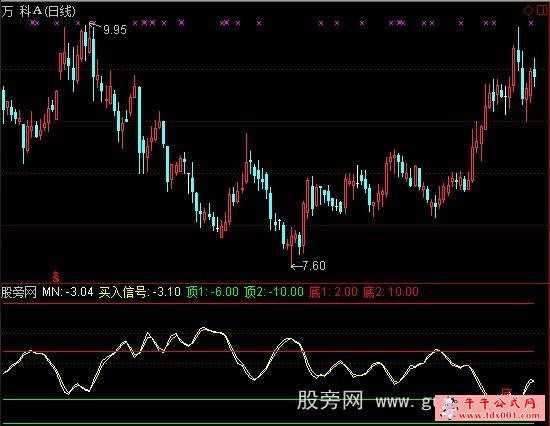Click the green 顶2: -10.00 label
This screenshot has height=426, width=550.
click(274, 292)
